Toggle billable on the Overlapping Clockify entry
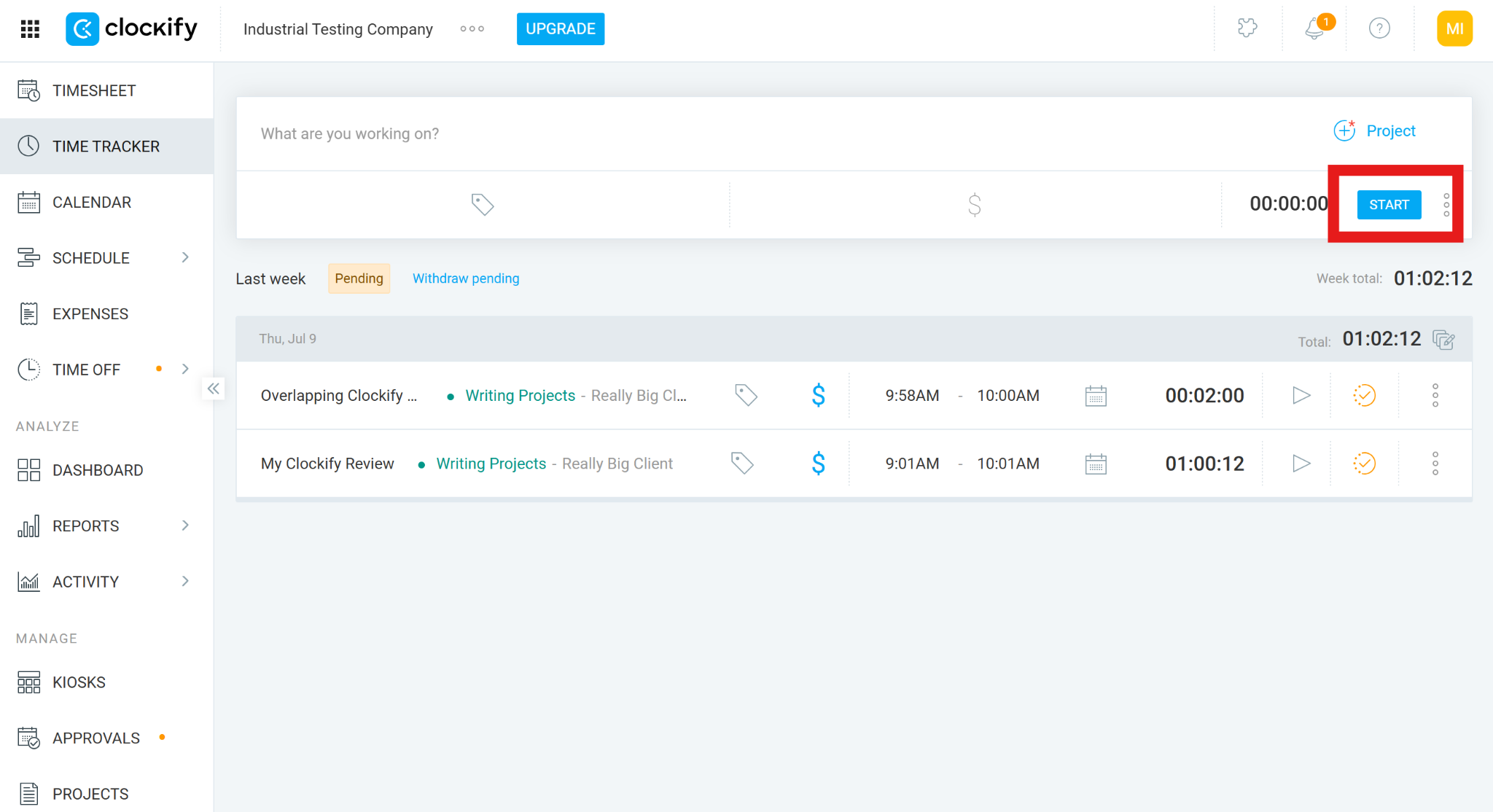 (x=819, y=395)
